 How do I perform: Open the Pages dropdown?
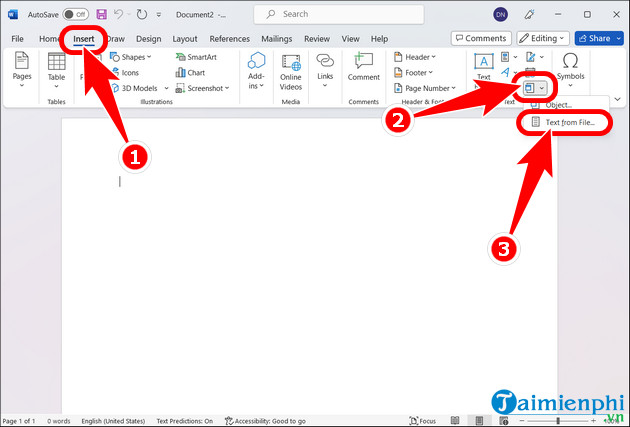click(x=22, y=69)
